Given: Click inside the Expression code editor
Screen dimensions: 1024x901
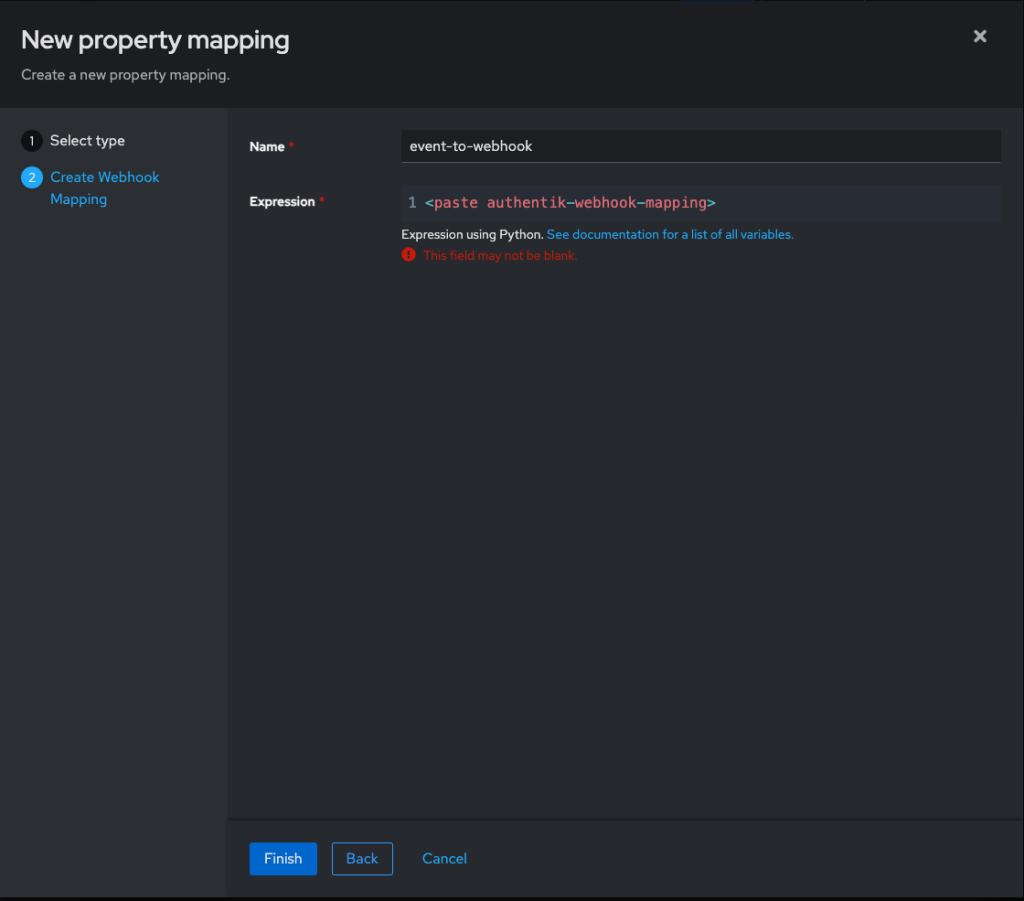Looking at the screenshot, I should (800, 203).
